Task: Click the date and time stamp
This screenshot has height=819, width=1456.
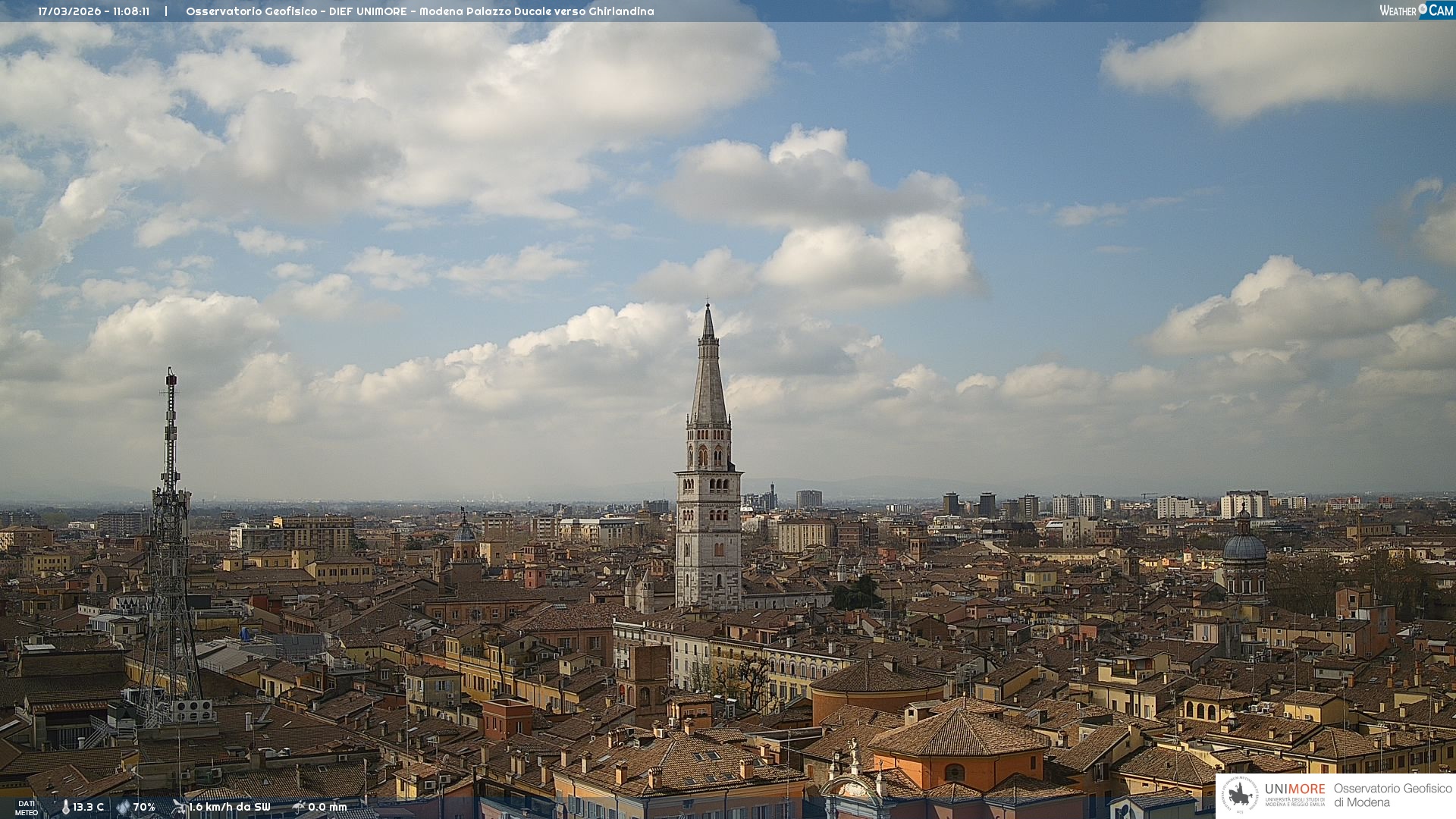Action: tap(93, 11)
